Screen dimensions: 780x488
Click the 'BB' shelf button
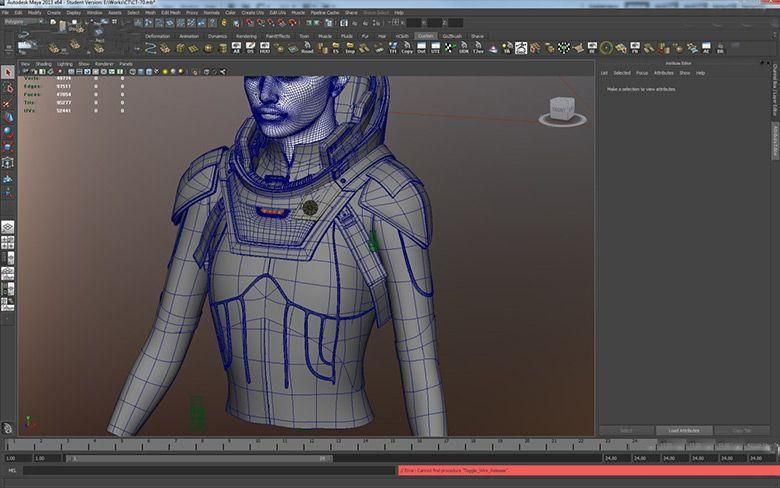tap(720, 48)
